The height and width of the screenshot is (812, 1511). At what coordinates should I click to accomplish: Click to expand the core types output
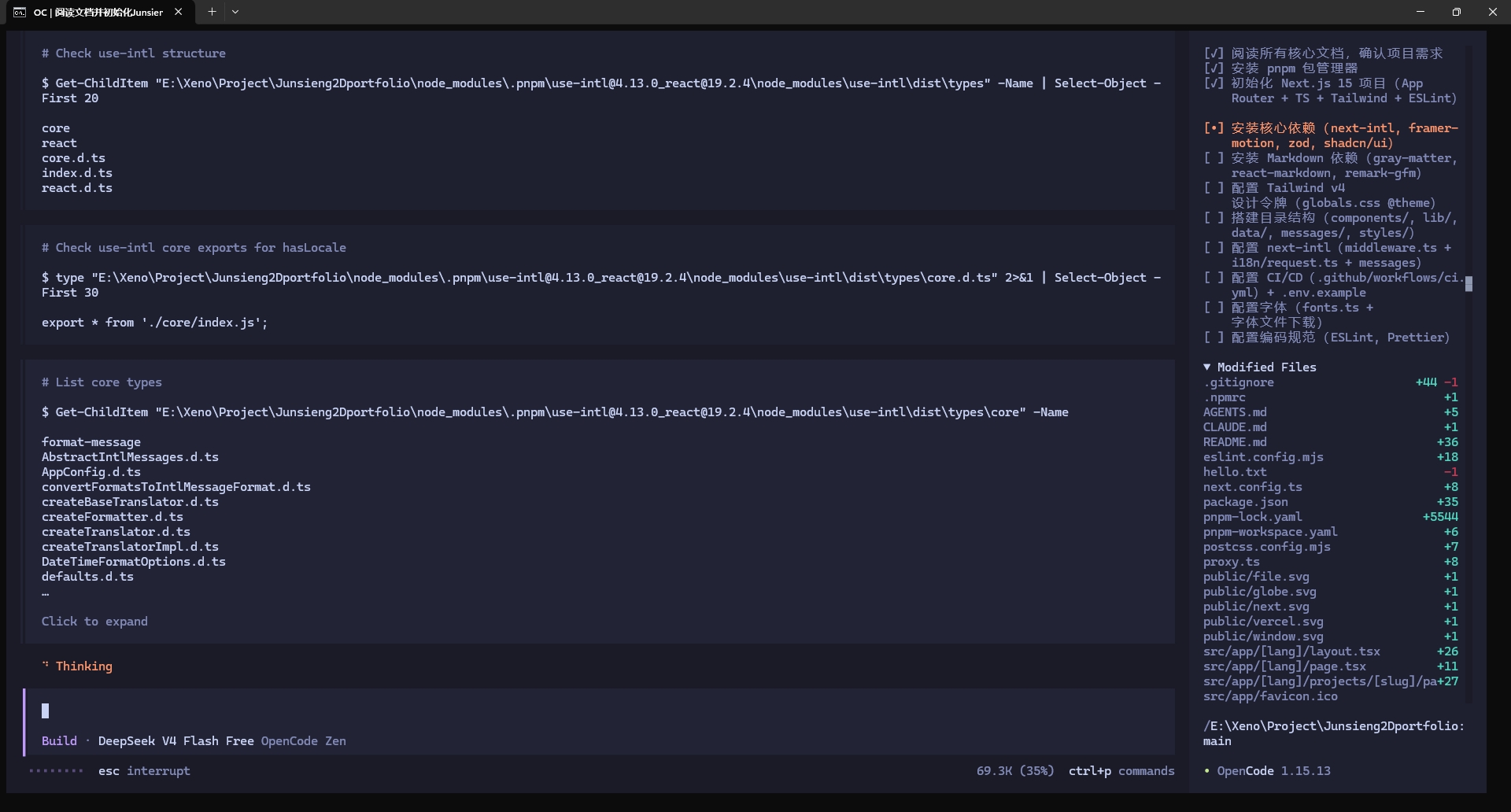[94, 622]
